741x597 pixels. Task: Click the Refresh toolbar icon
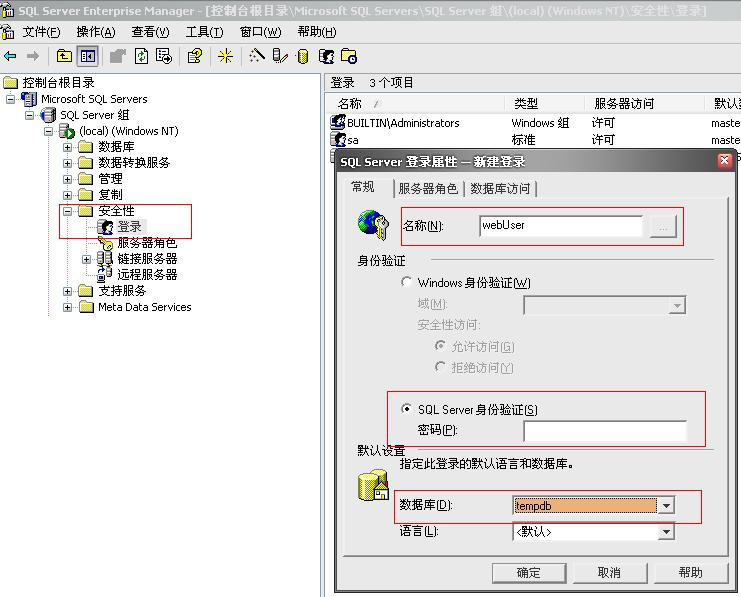(x=141, y=56)
